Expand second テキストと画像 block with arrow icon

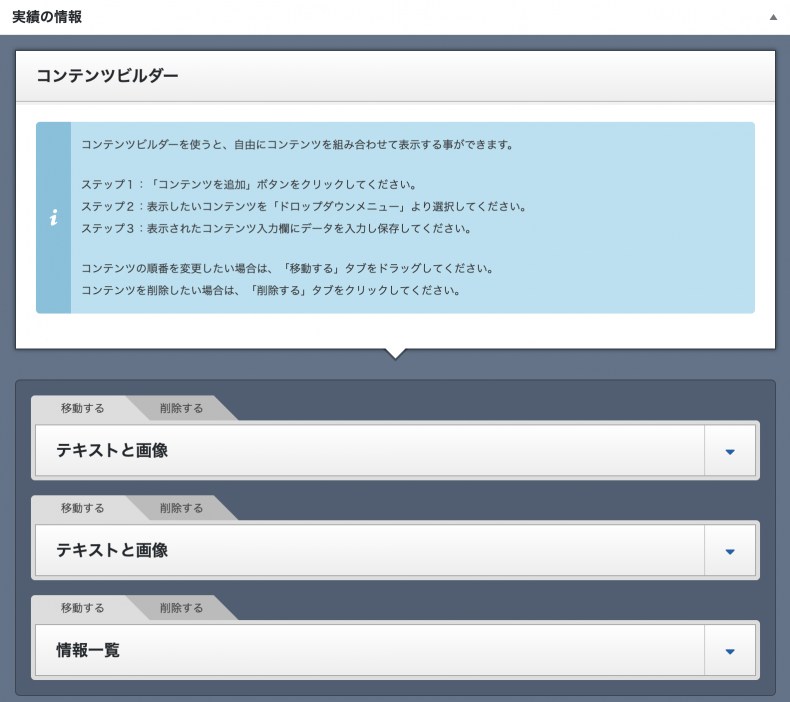click(x=729, y=551)
